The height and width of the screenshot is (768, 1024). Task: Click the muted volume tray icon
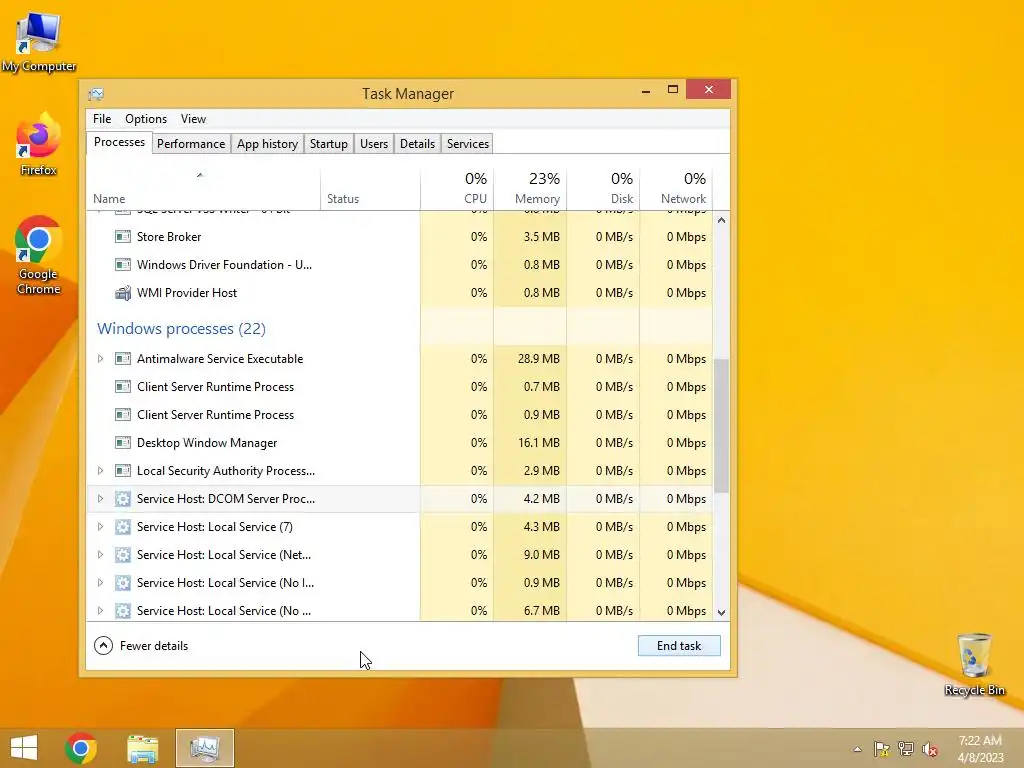point(930,749)
